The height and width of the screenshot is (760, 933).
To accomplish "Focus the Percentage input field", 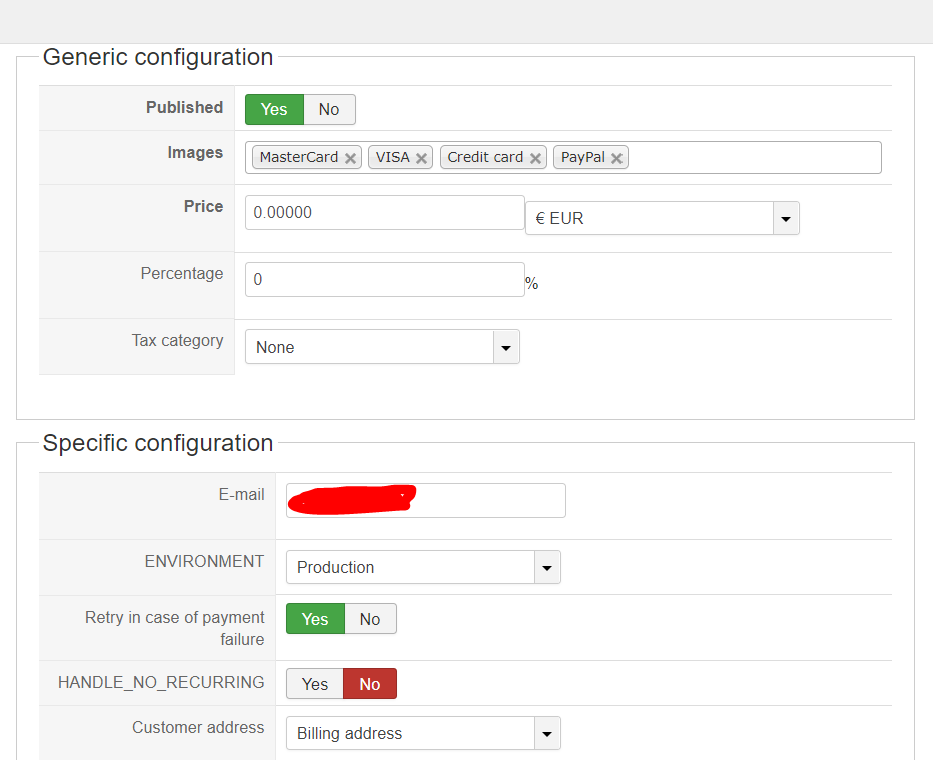I will coord(384,280).
